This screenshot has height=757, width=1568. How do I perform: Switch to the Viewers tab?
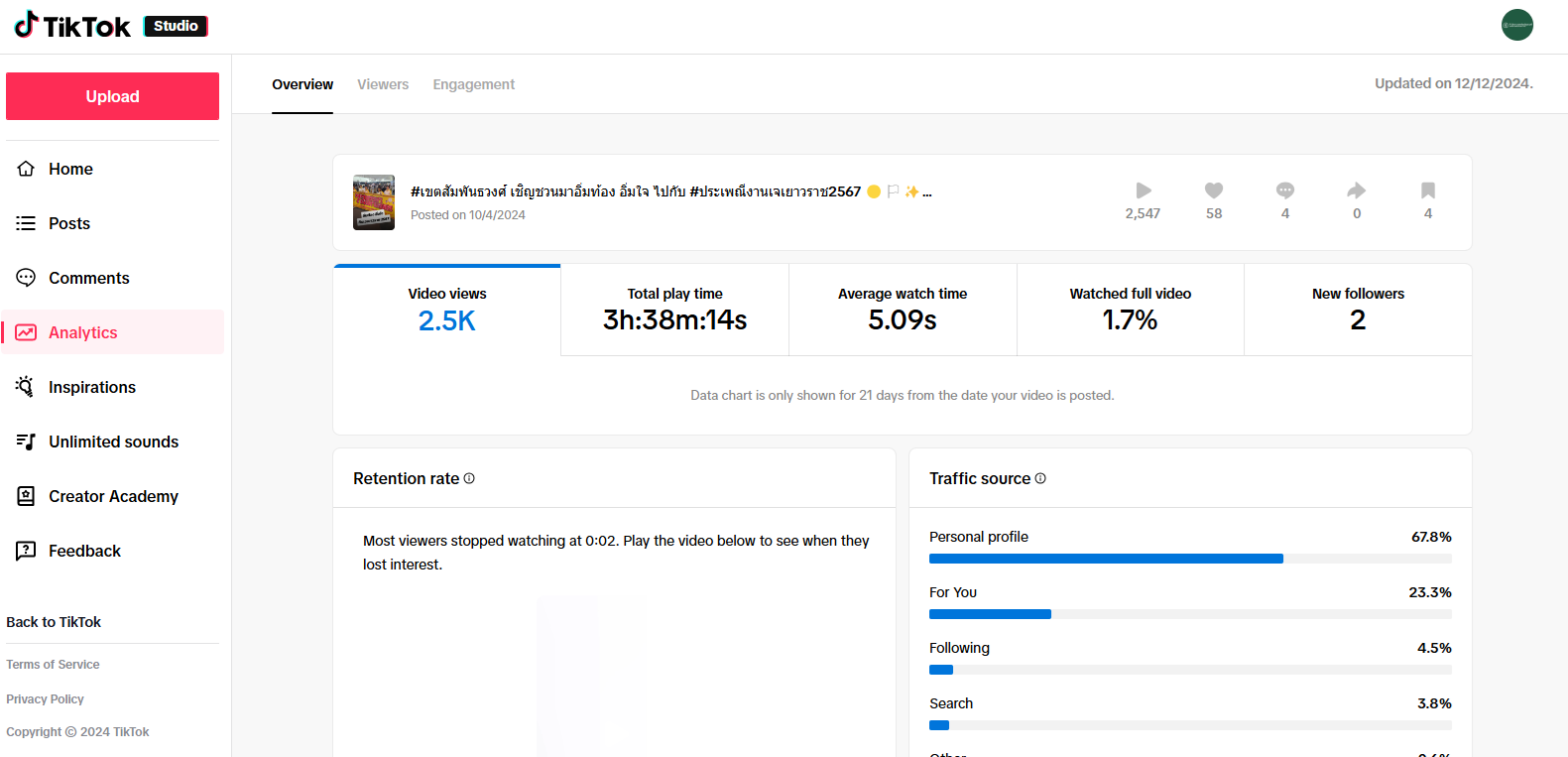click(x=383, y=84)
